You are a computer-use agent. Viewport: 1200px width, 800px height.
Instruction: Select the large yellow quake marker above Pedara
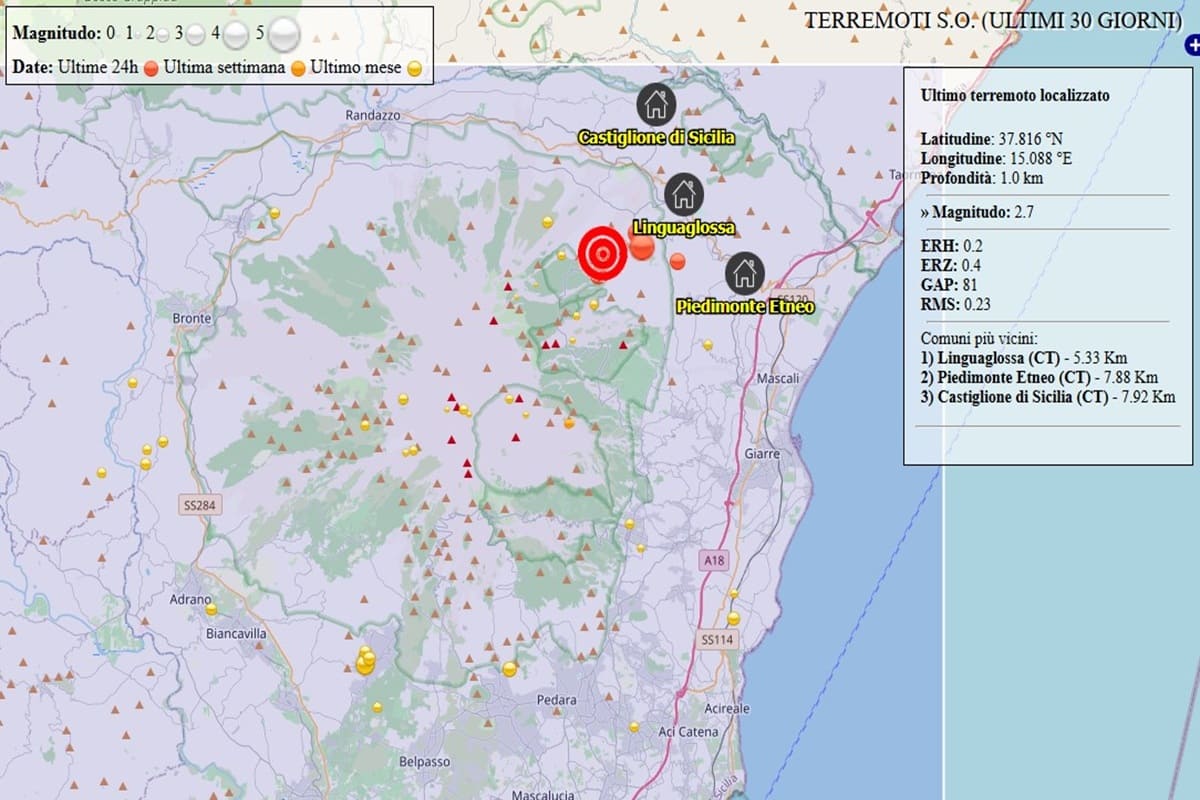510,669
